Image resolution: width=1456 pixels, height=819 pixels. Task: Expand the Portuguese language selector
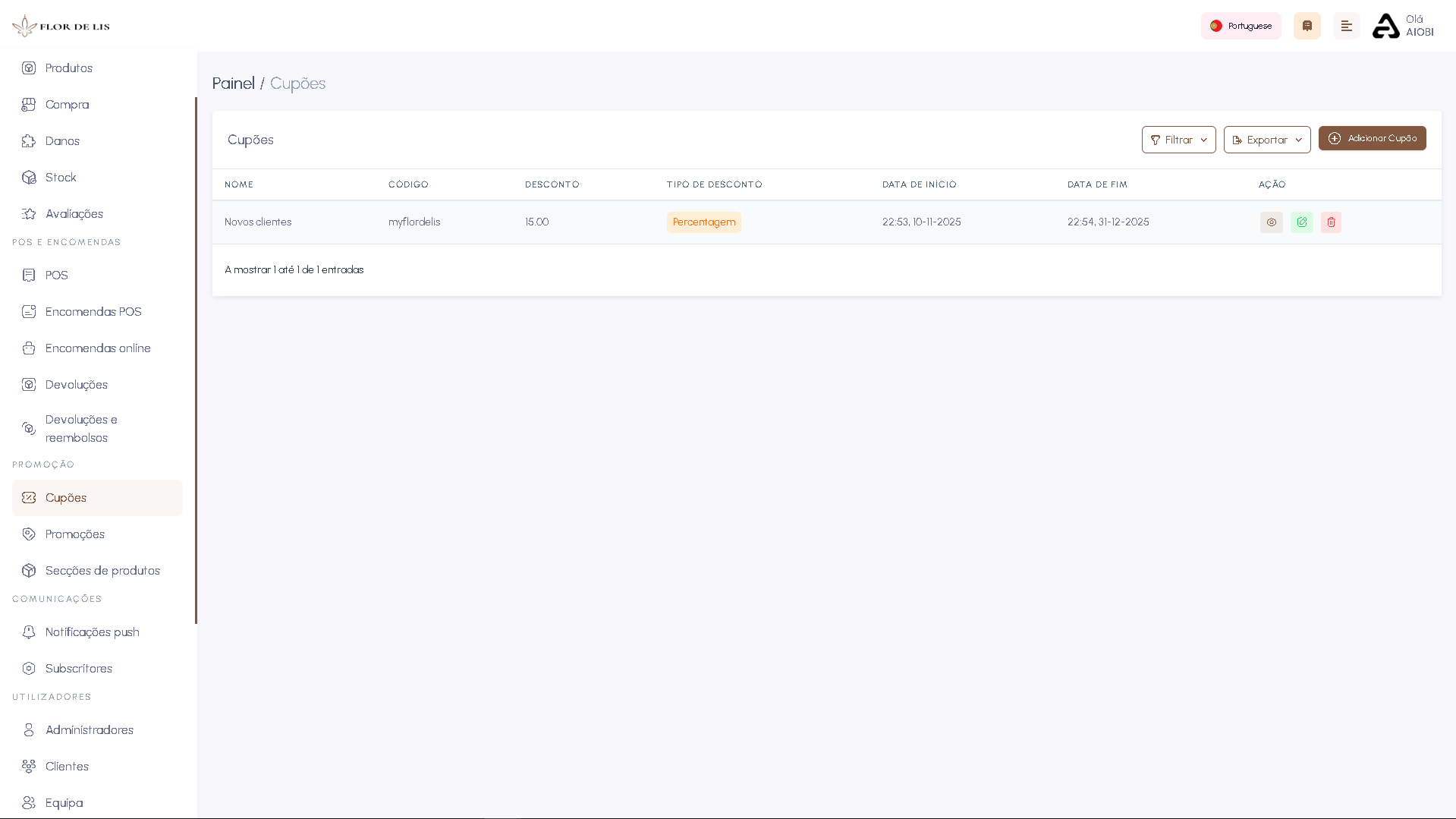click(1241, 25)
